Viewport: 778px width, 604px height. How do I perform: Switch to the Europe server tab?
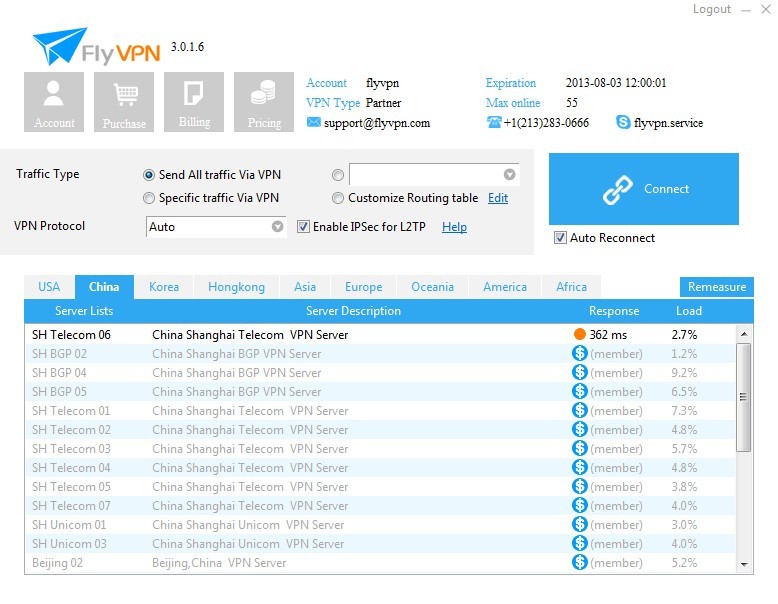point(364,287)
